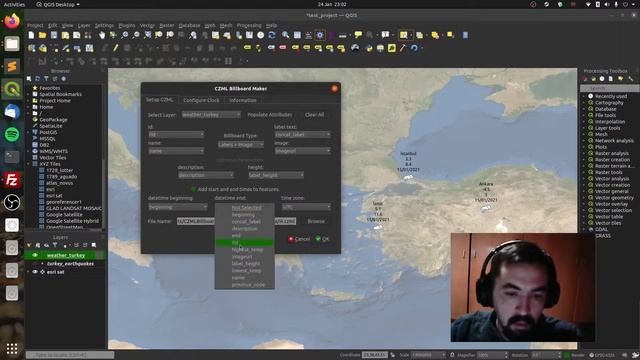Click the Filter Browser funnel icon

(46, 79)
